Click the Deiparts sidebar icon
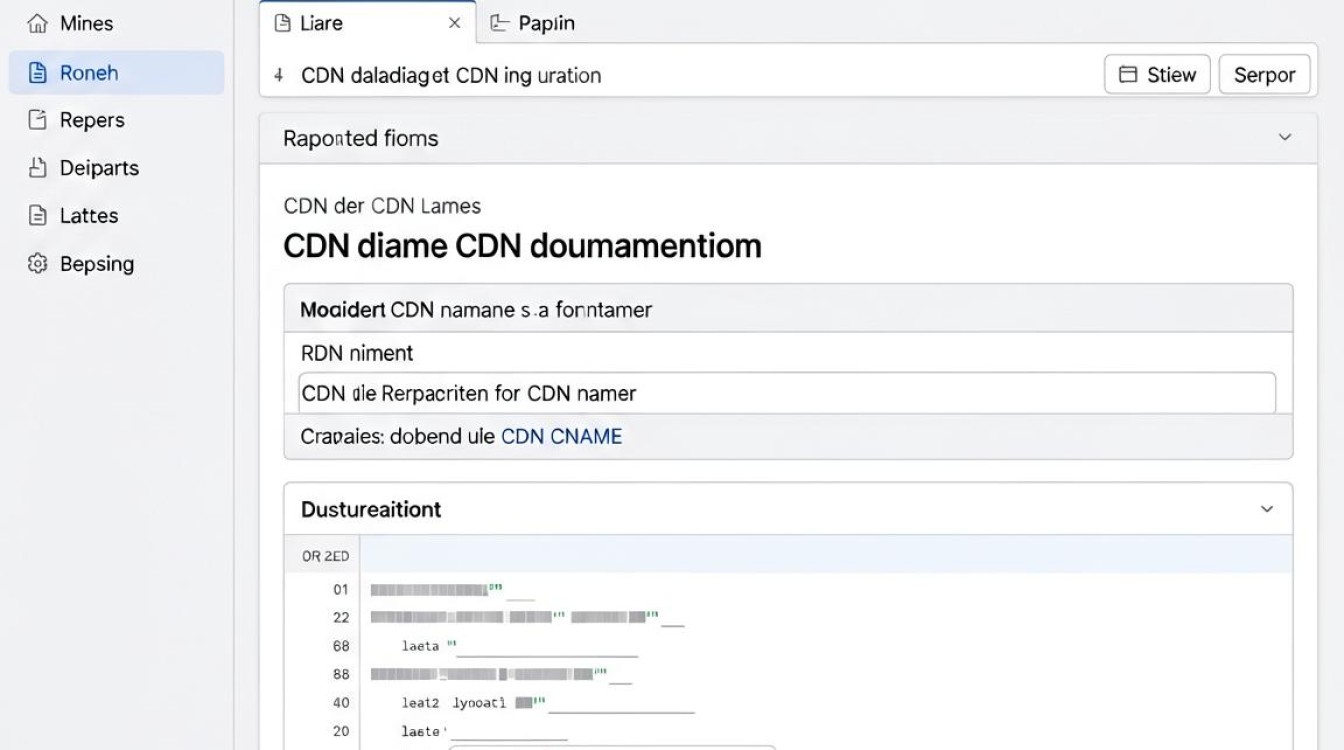This screenshot has height=750, width=1344. [38, 167]
